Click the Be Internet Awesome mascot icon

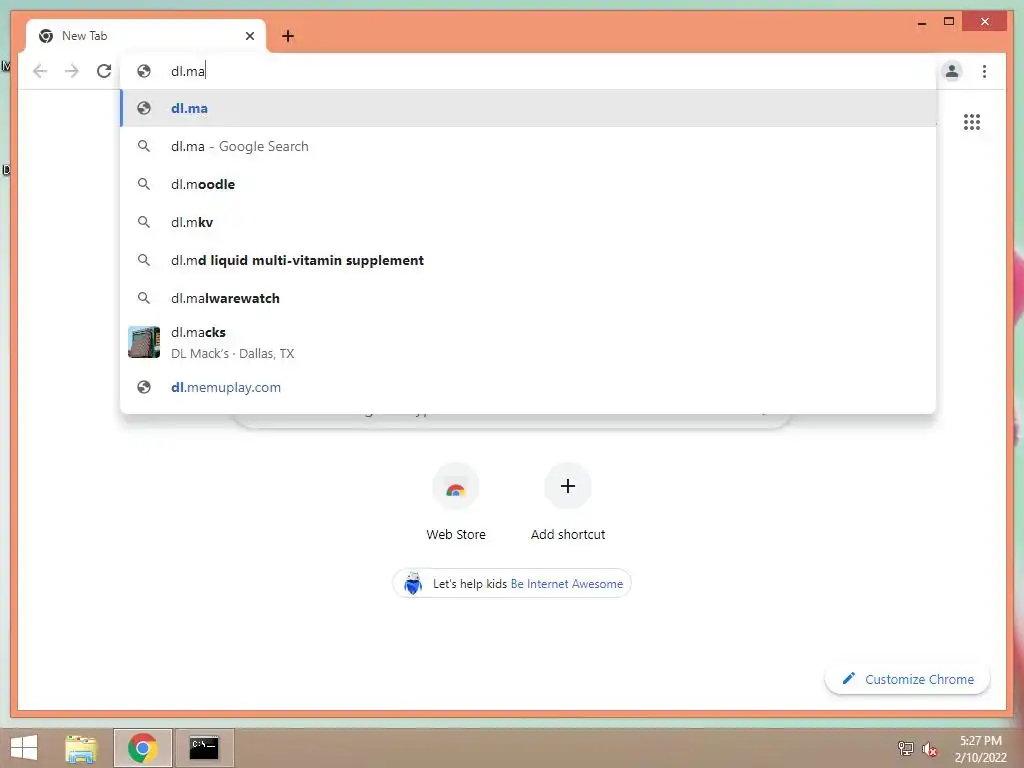(x=413, y=583)
